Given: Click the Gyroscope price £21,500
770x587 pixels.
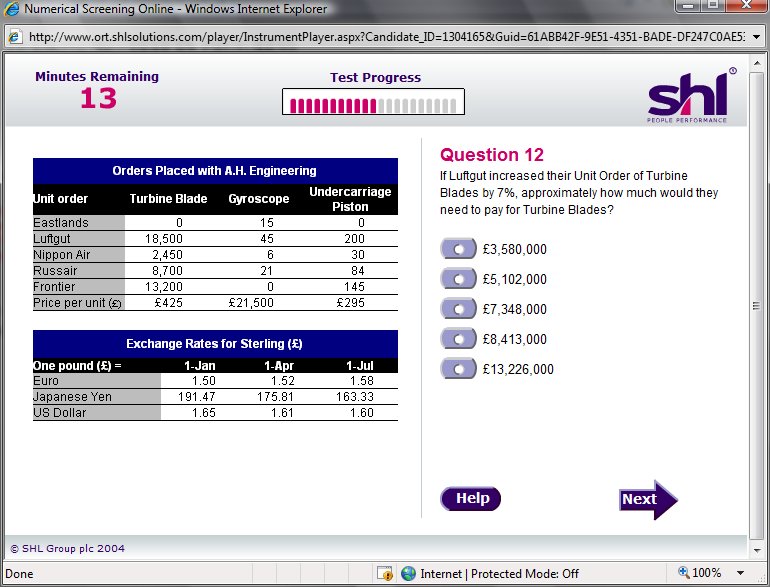Looking at the screenshot, I should click(x=251, y=303).
